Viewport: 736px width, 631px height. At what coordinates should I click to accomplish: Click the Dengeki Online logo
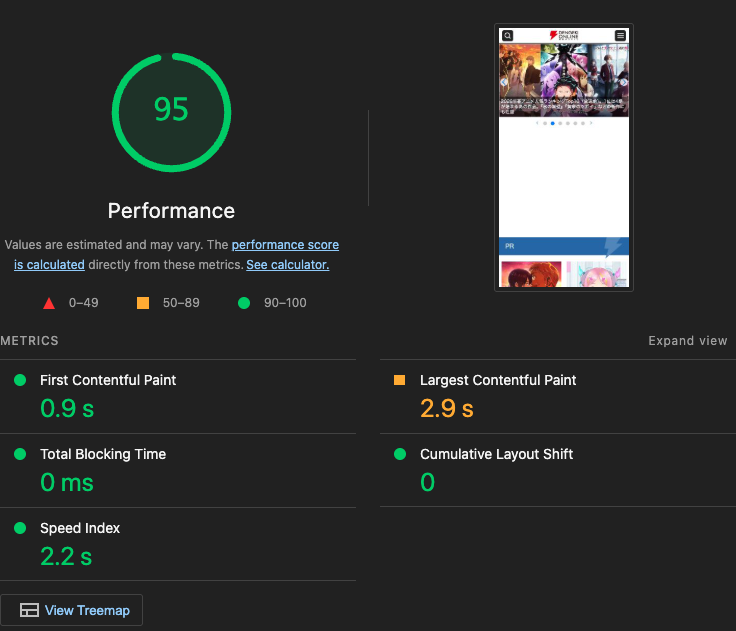pyautogui.click(x=564, y=36)
